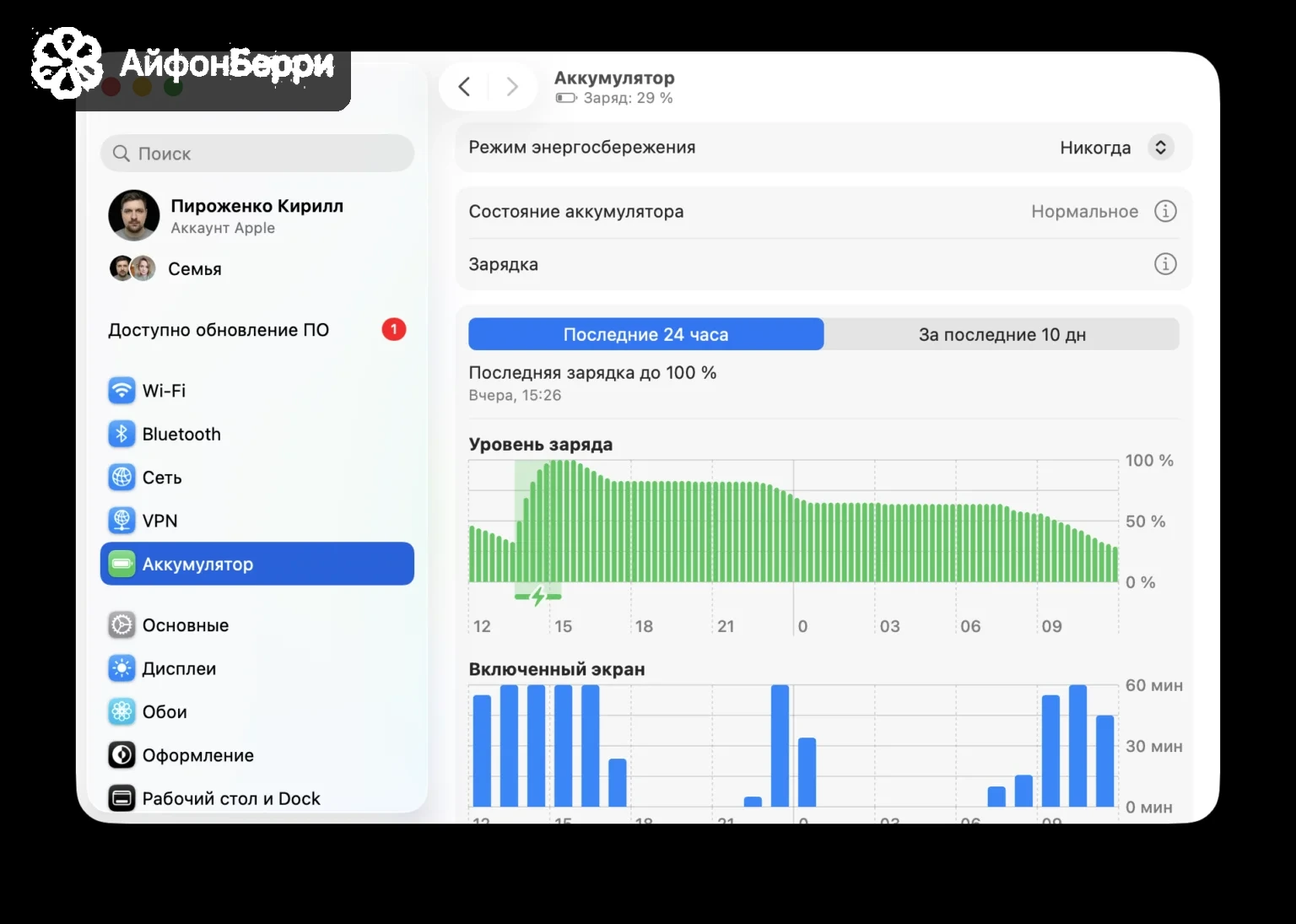
Task: Open the VPN settings label
Action: [x=159, y=521]
